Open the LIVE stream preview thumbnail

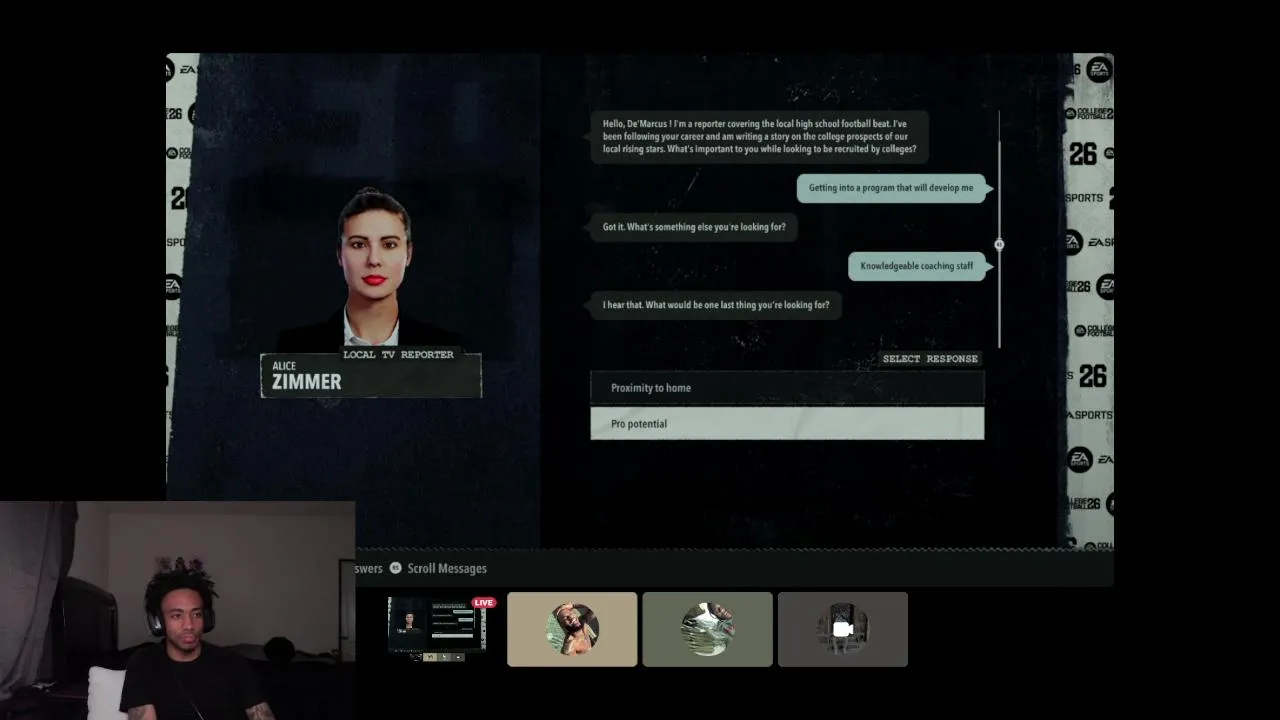[x=436, y=629]
